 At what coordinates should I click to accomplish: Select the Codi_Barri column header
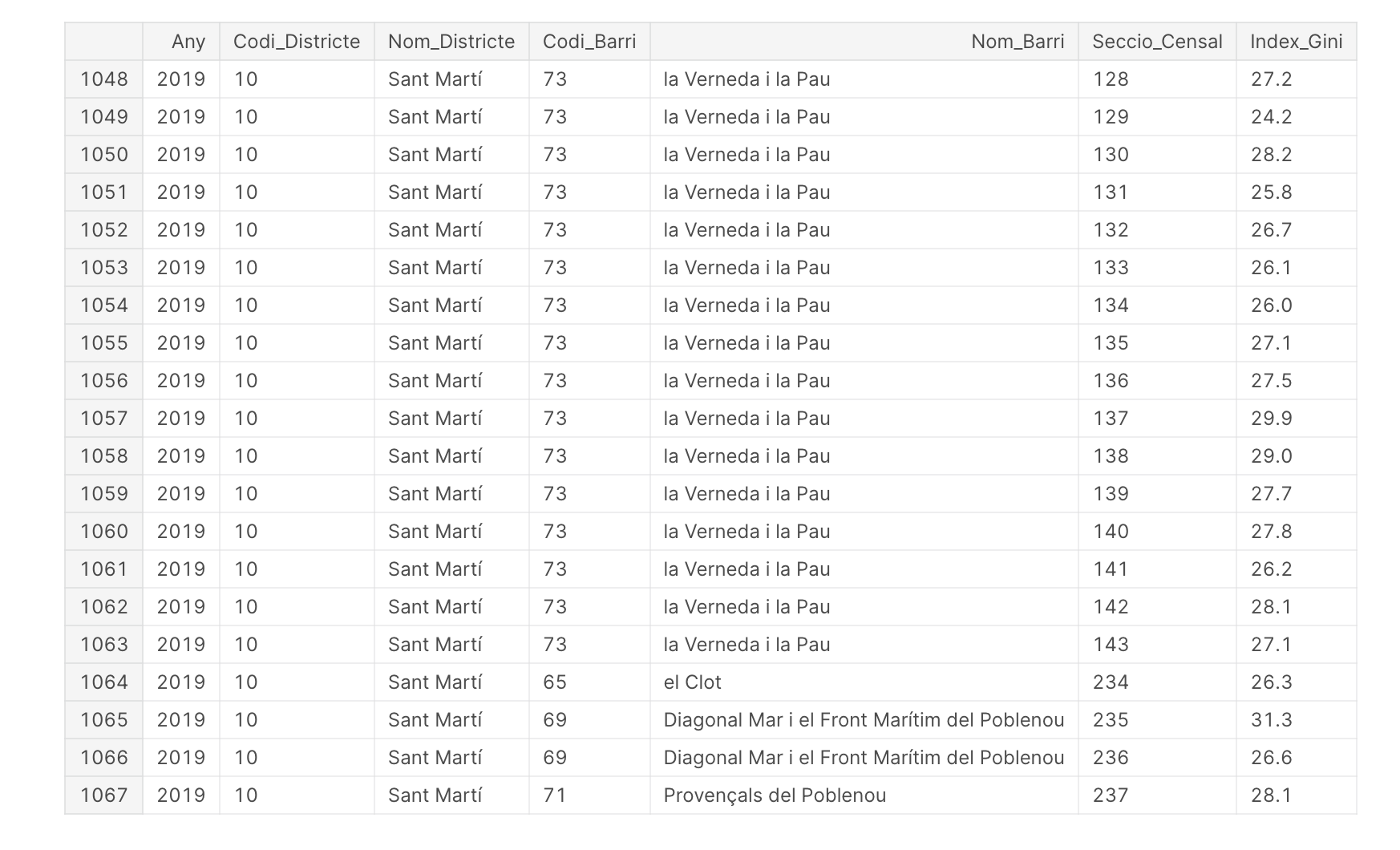pos(589,42)
